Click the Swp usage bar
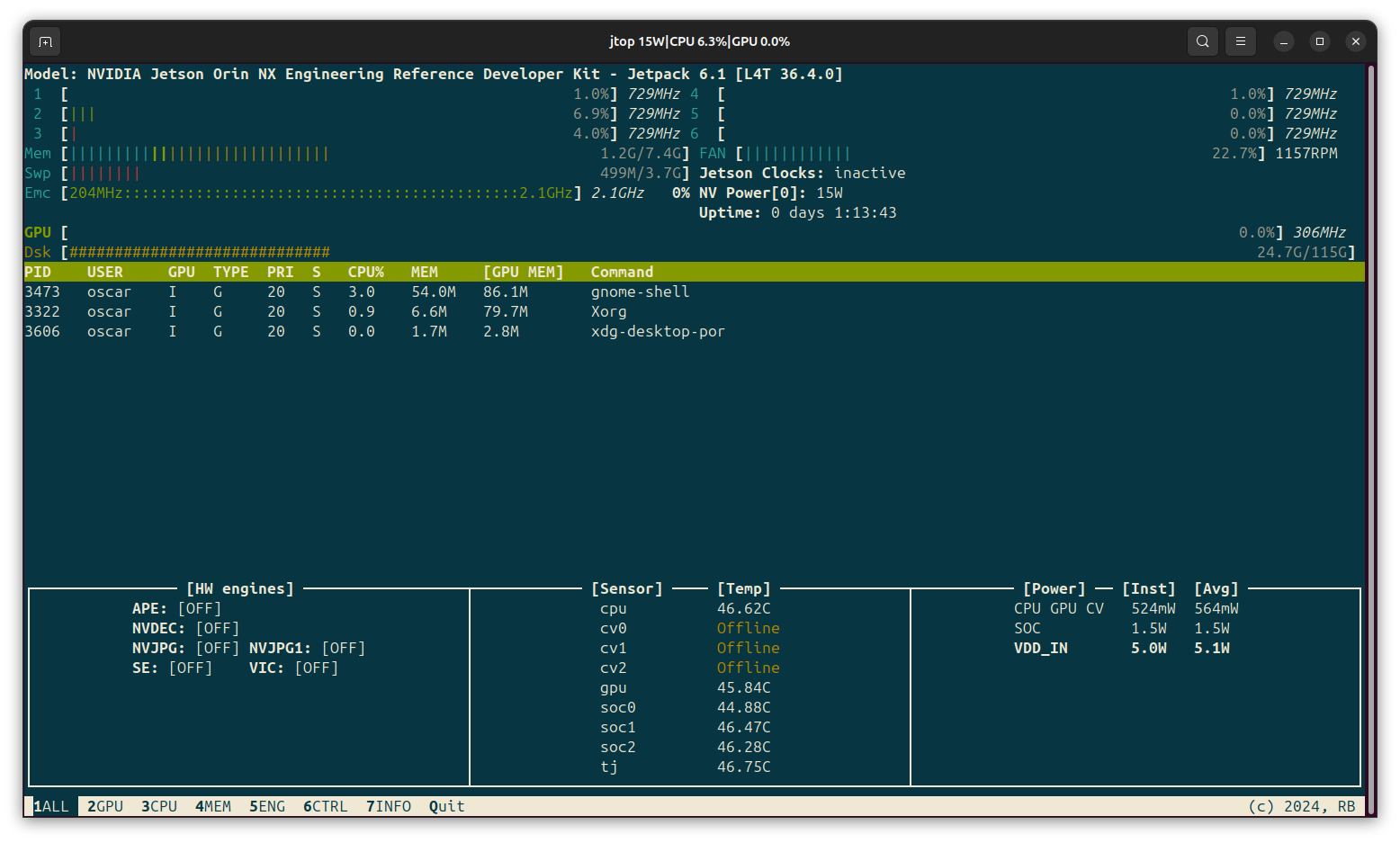 pyautogui.click(x=375, y=173)
